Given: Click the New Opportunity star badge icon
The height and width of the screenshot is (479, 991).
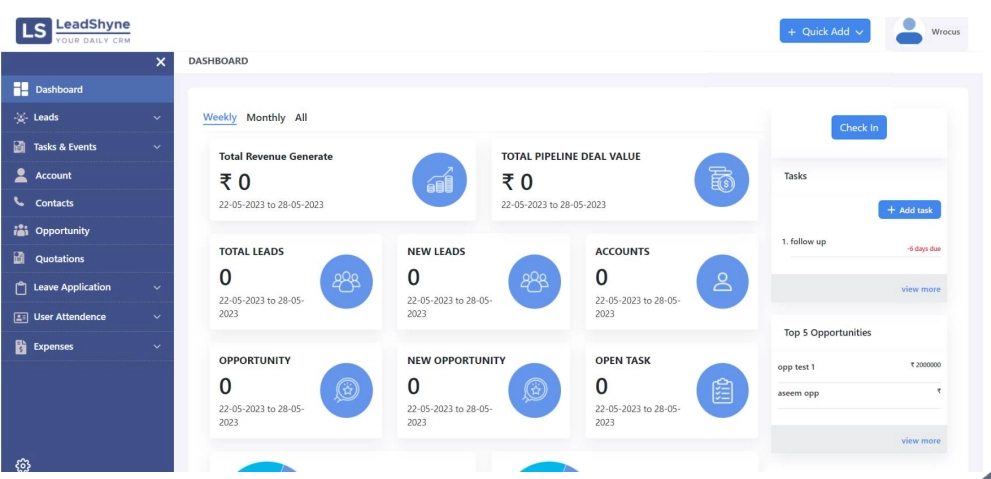Looking at the screenshot, I should click(x=535, y=391).
